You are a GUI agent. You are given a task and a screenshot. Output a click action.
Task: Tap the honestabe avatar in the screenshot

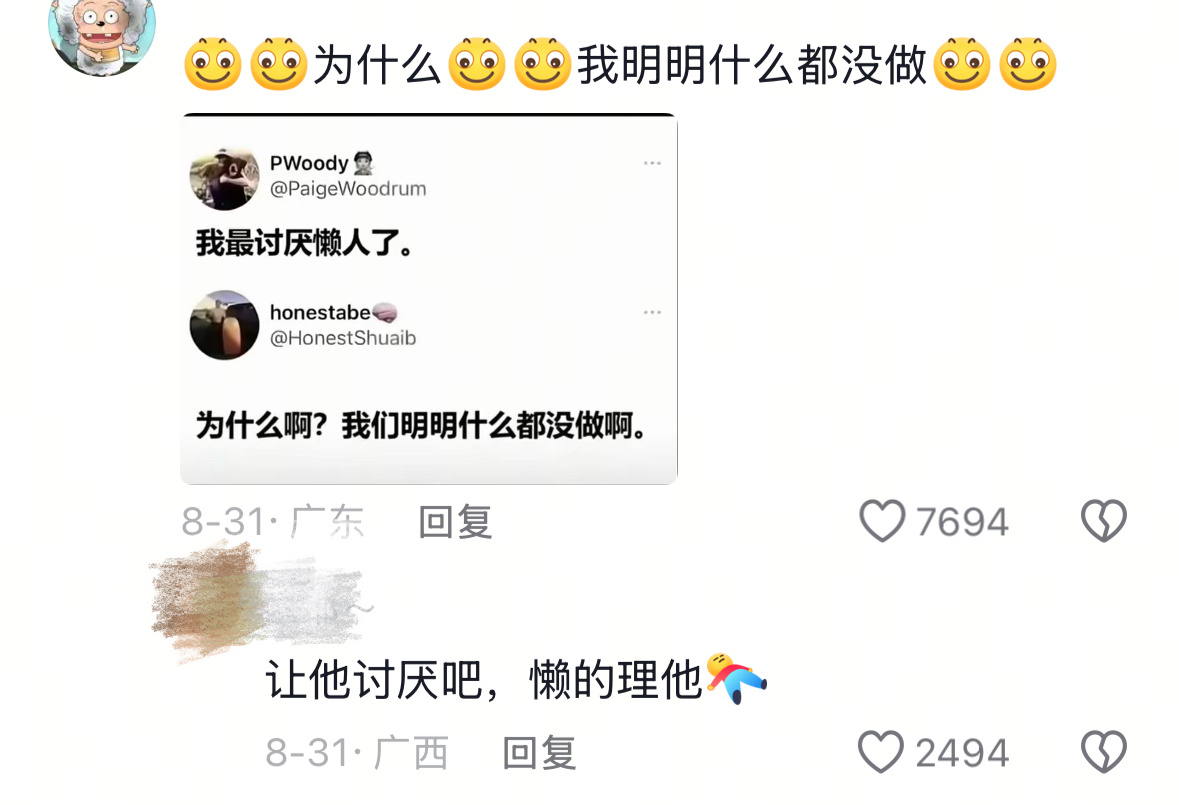tap(224, 325)
